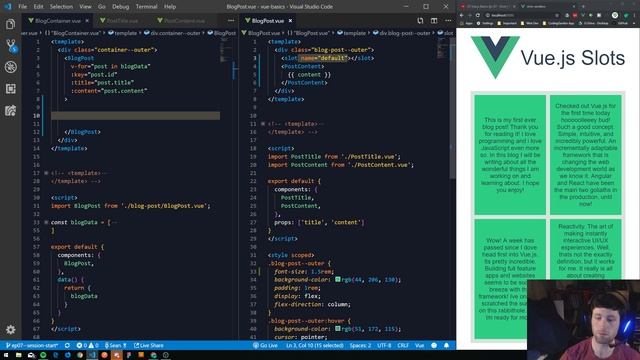Viewport: 640px width, 360px height.
Task: Open the Debug menu
Action: (x=120, y=7)
